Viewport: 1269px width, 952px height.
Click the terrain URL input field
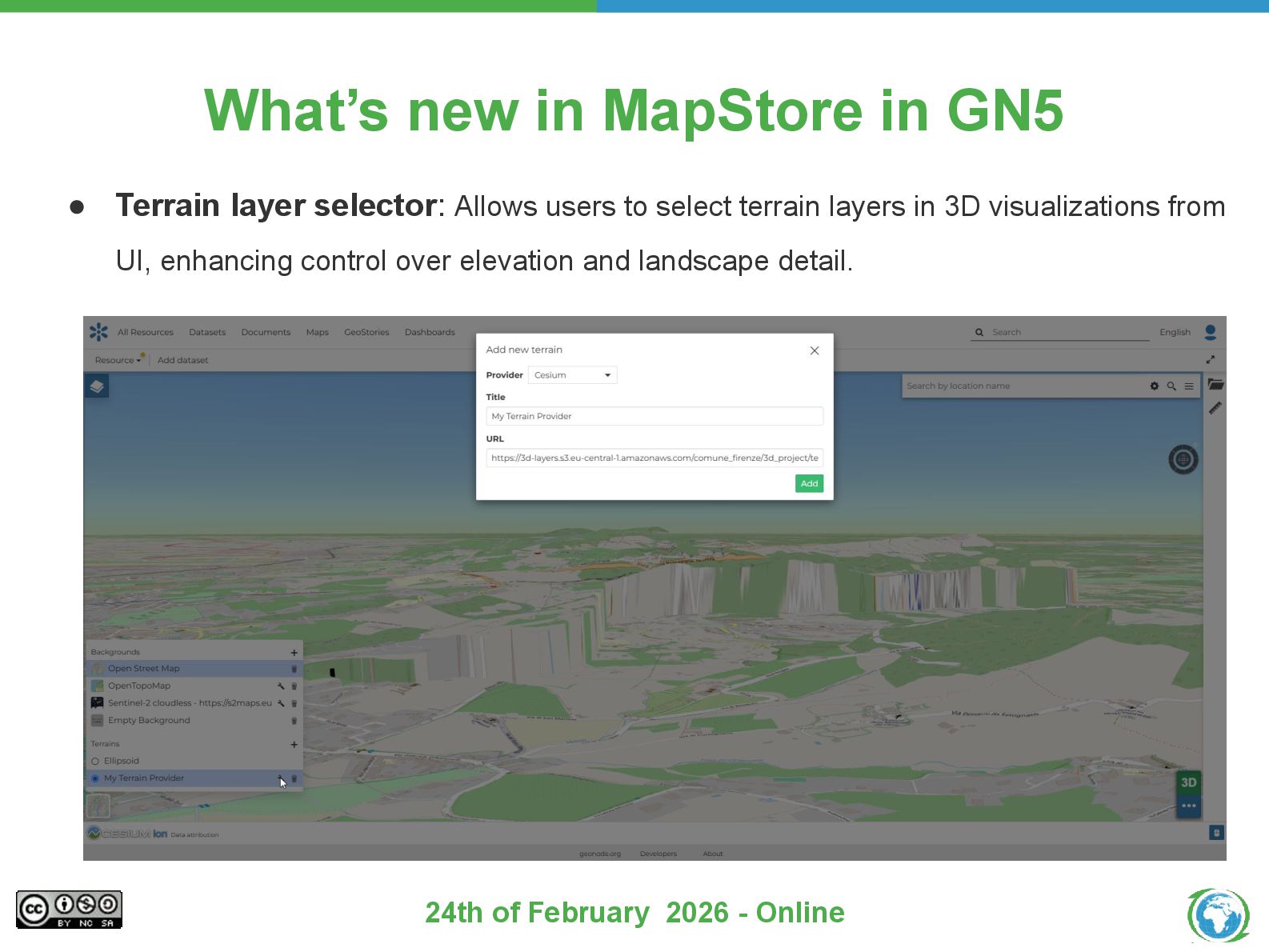pyautogui.click(x=654, y=458)
